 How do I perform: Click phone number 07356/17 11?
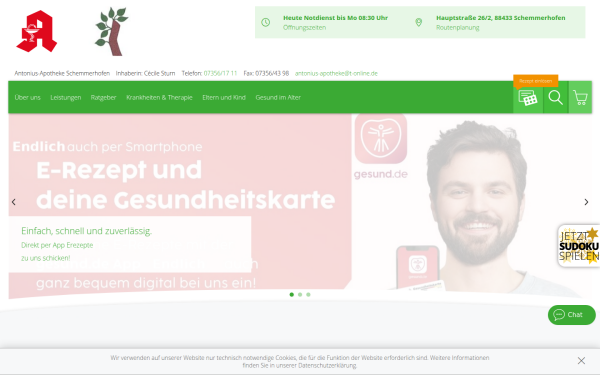pos(220,73)
